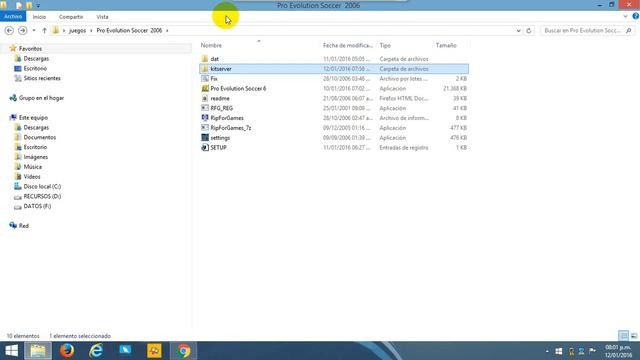This screenshot has height=360, width=640.
Task: Switch to the Vista ribbon tab
Action: 102,17
